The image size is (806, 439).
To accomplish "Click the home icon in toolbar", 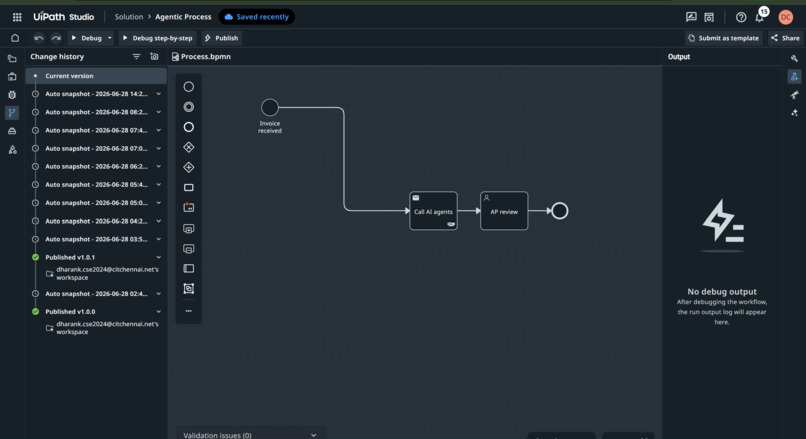I will (15, 38).
